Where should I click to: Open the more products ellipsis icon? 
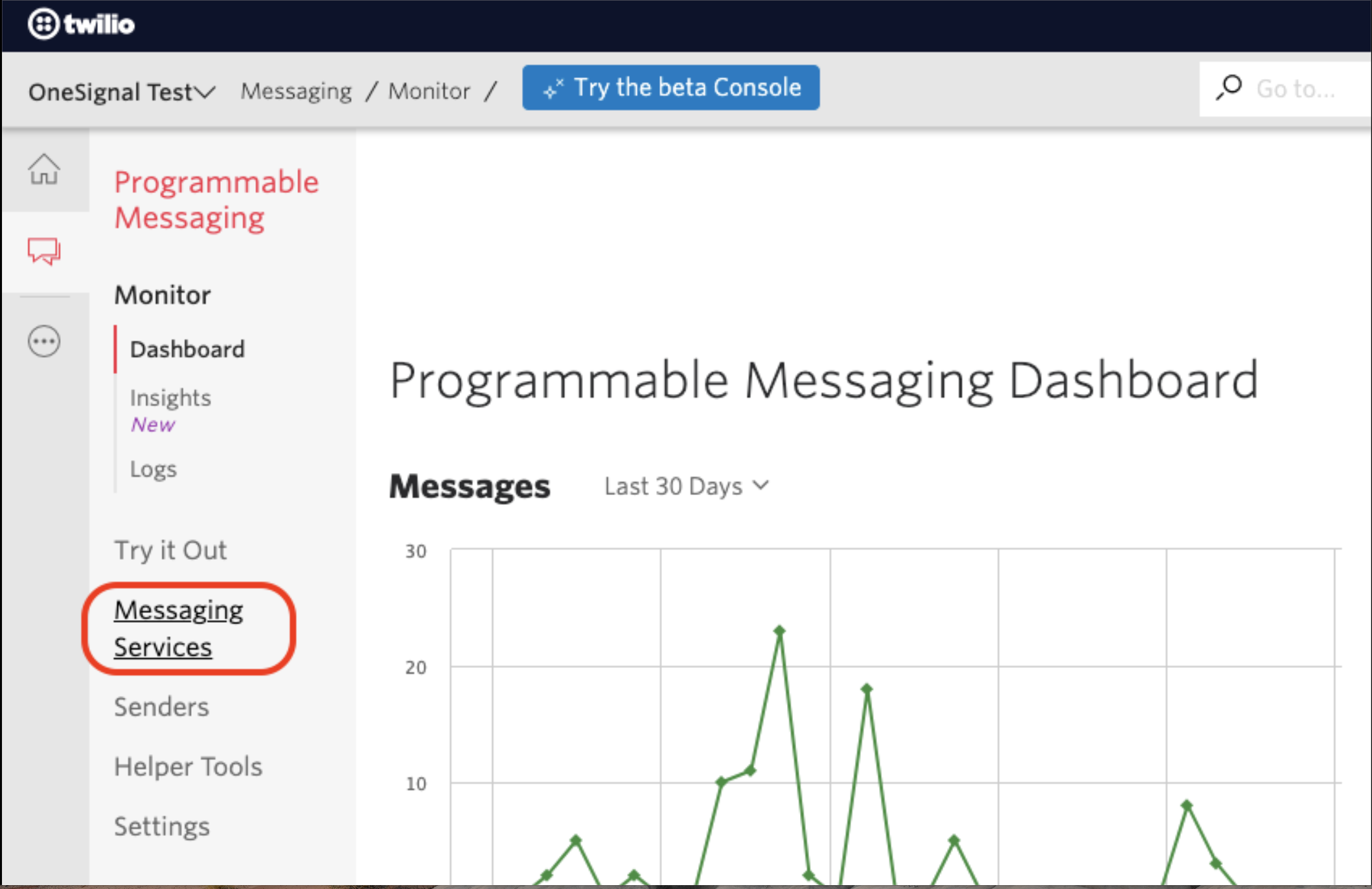pos(44,341)
